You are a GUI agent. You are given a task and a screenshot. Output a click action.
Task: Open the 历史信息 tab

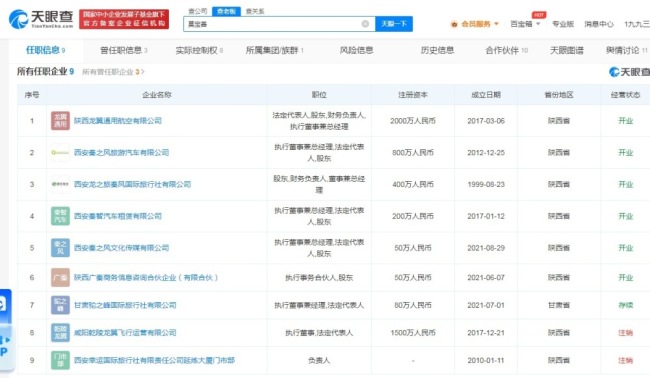pos(437,50)
